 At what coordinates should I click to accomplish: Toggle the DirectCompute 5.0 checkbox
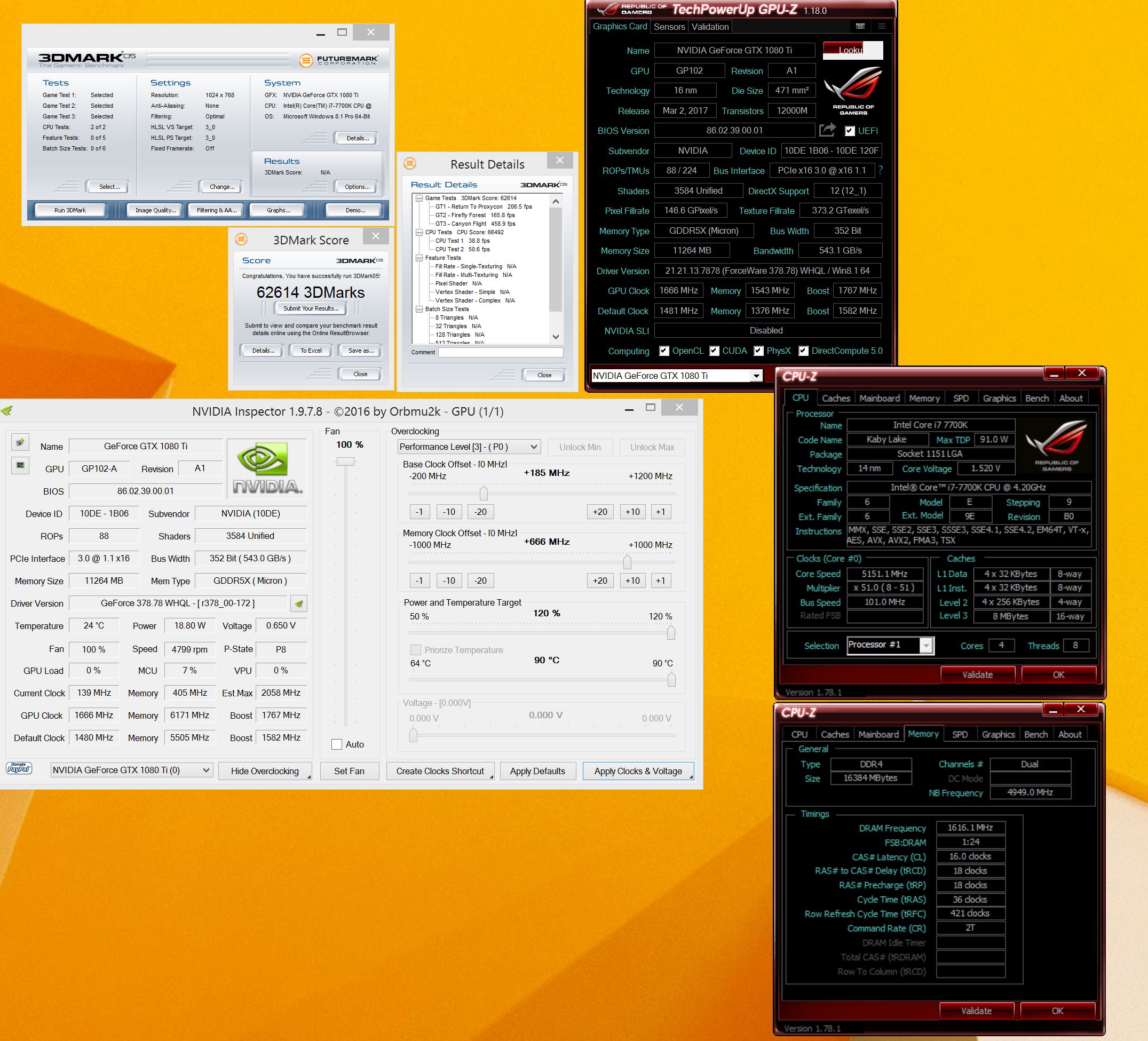tap(803, 351)
